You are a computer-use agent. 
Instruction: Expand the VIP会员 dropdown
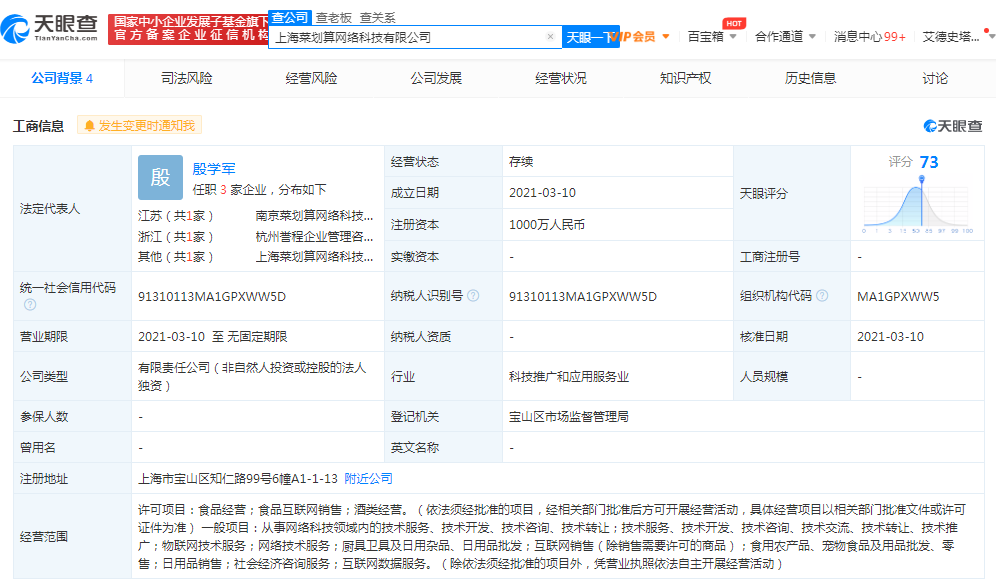pos(666,37)
